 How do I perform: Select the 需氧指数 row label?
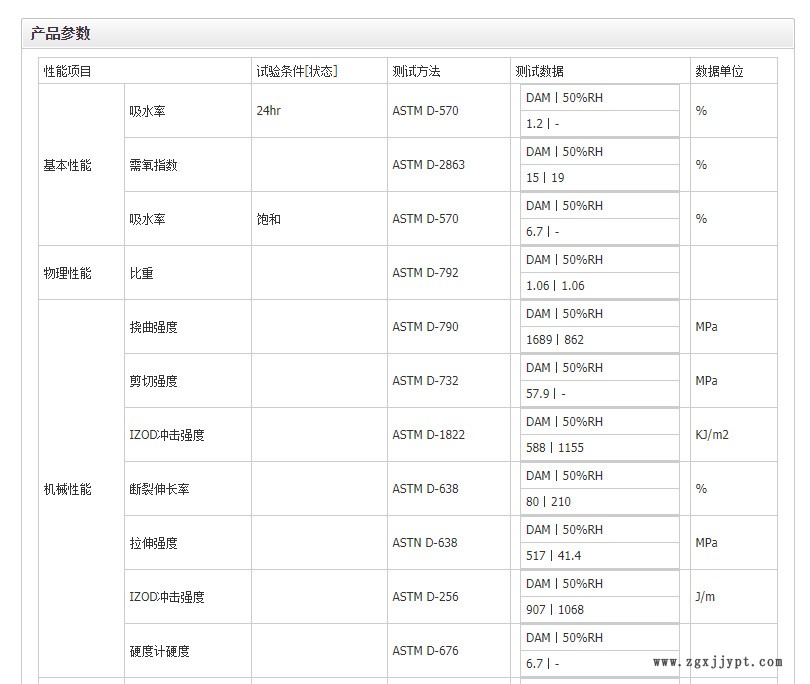(x=153, y=165)
